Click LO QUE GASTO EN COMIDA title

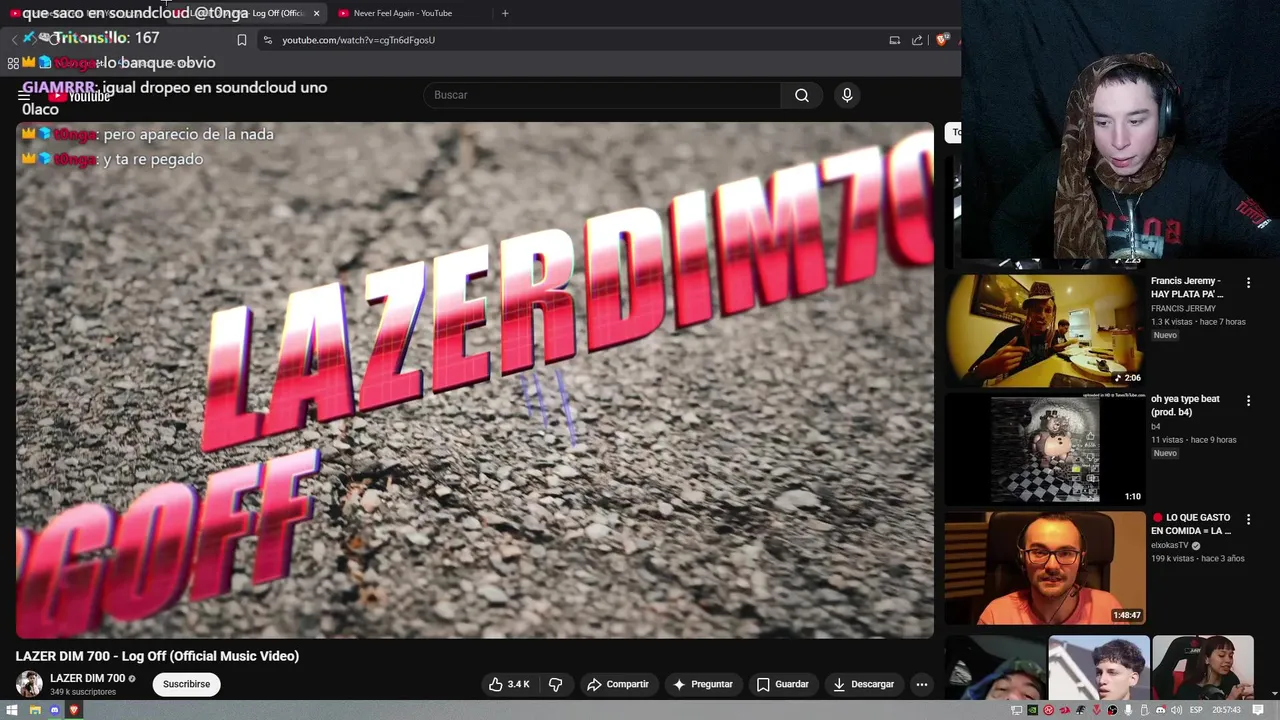(1191, 524)
